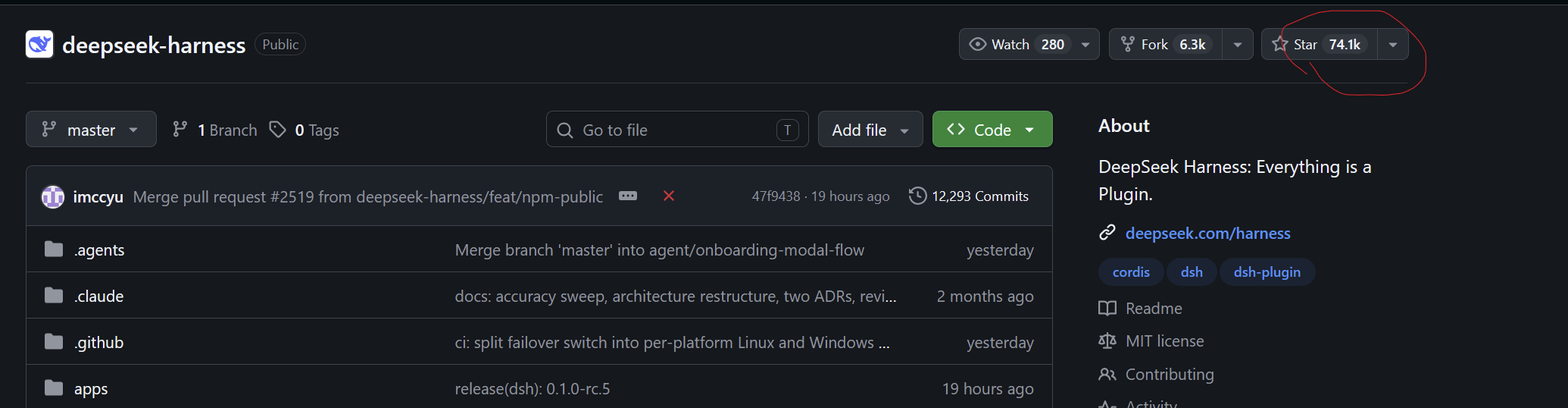
Task: Visit the deepseek.com/harness website link
Action: tap(1207, 233)
